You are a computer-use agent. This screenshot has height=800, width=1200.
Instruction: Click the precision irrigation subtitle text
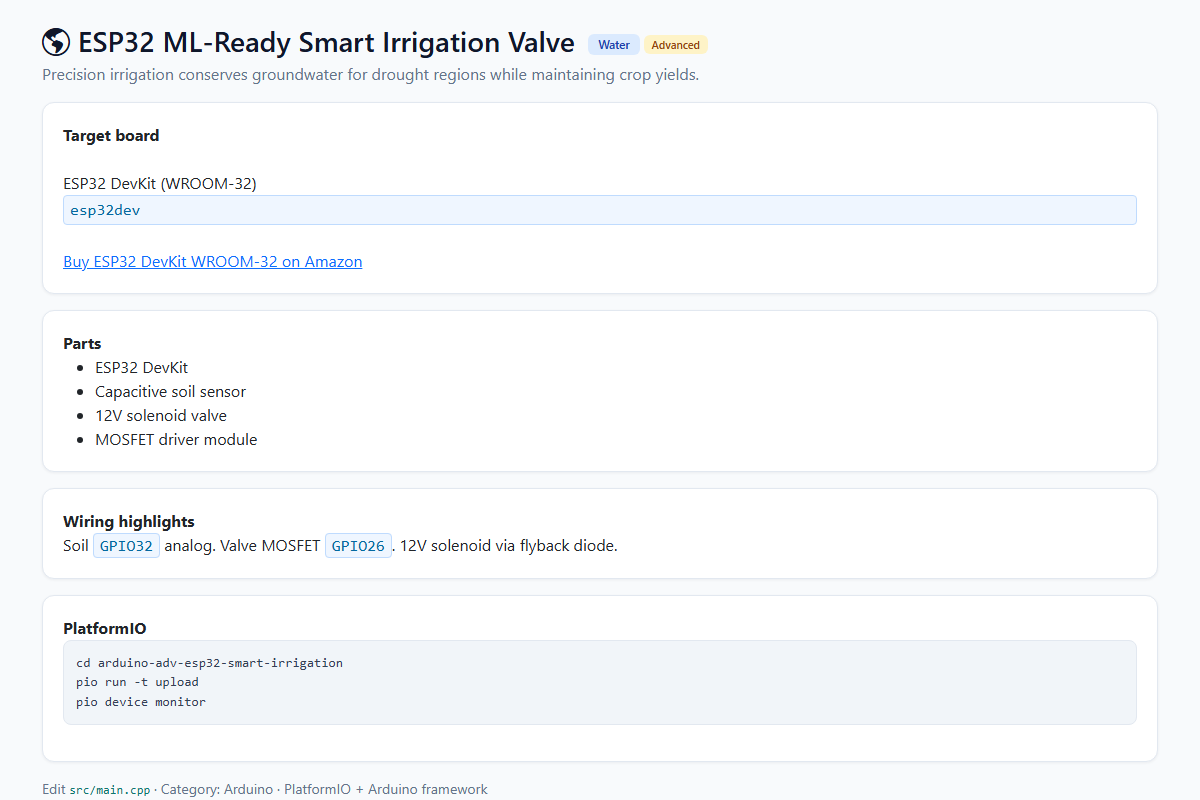[370, 75]
